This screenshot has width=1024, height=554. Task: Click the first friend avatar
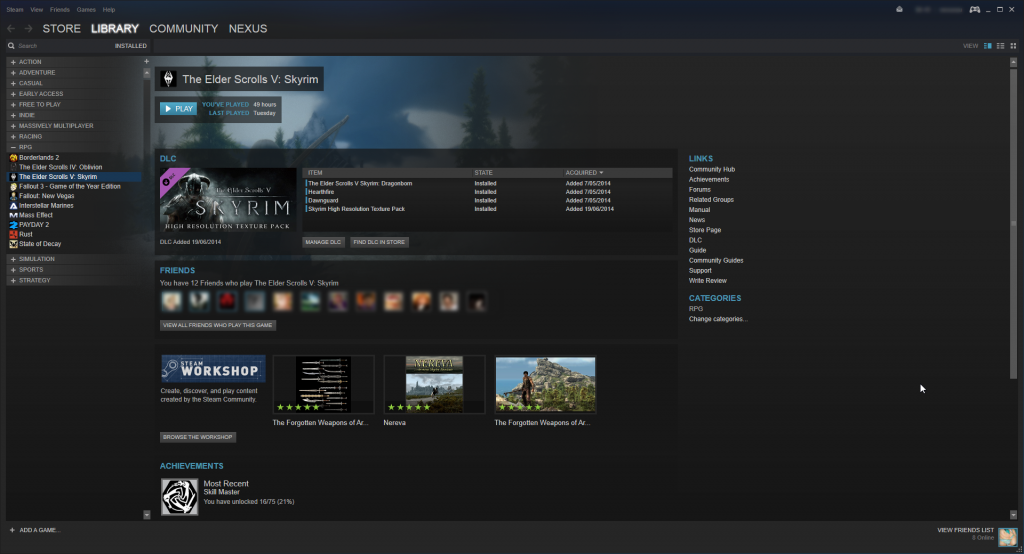tap(172, 301)
